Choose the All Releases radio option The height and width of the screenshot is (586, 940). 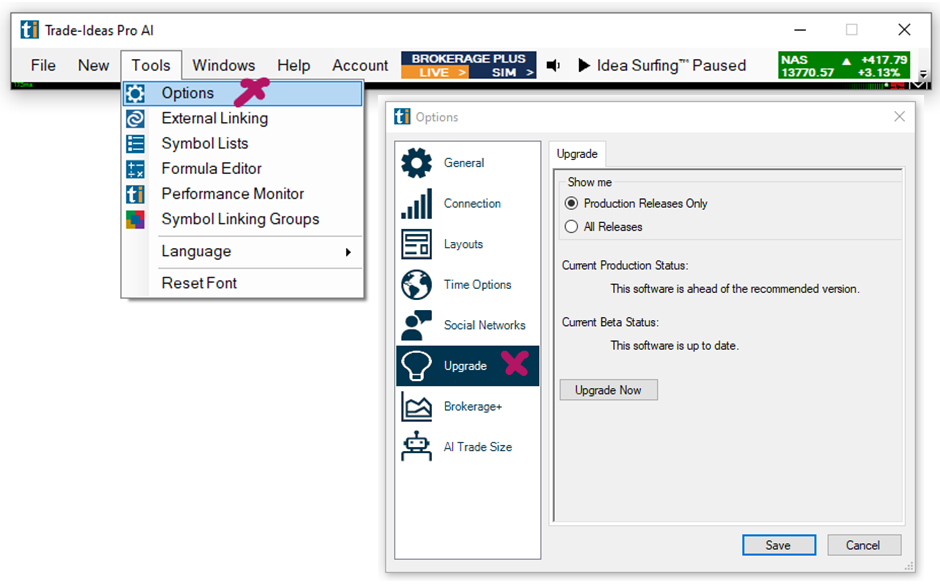pyautogui.click(x=572, y=227)
